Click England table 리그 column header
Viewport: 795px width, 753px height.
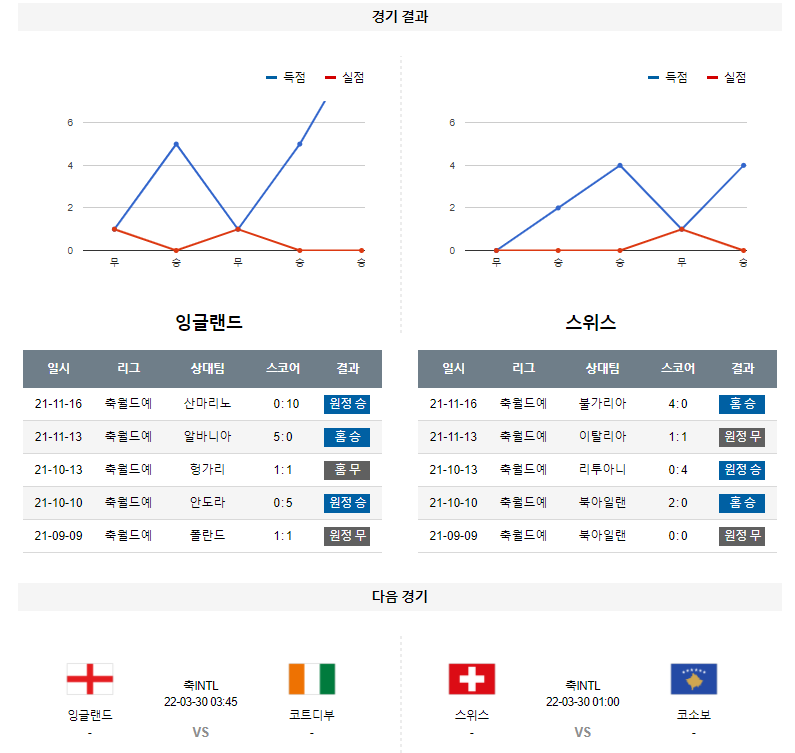pyautogui.click(x=128, y=369)
